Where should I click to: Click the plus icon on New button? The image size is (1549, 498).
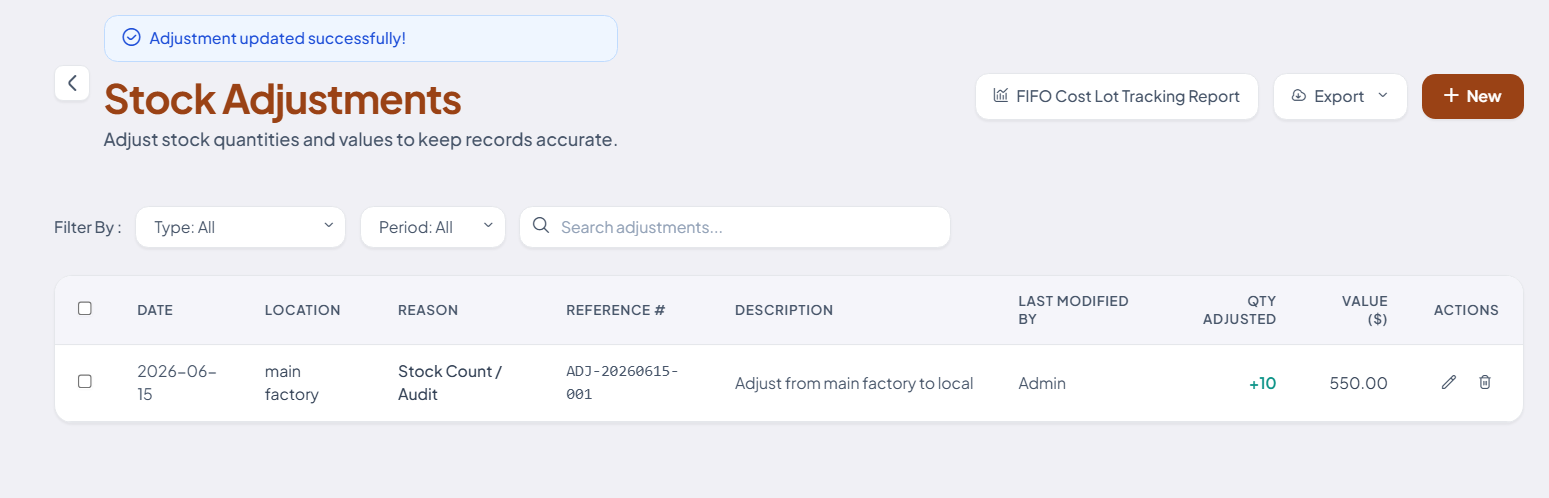[1451, 96]
